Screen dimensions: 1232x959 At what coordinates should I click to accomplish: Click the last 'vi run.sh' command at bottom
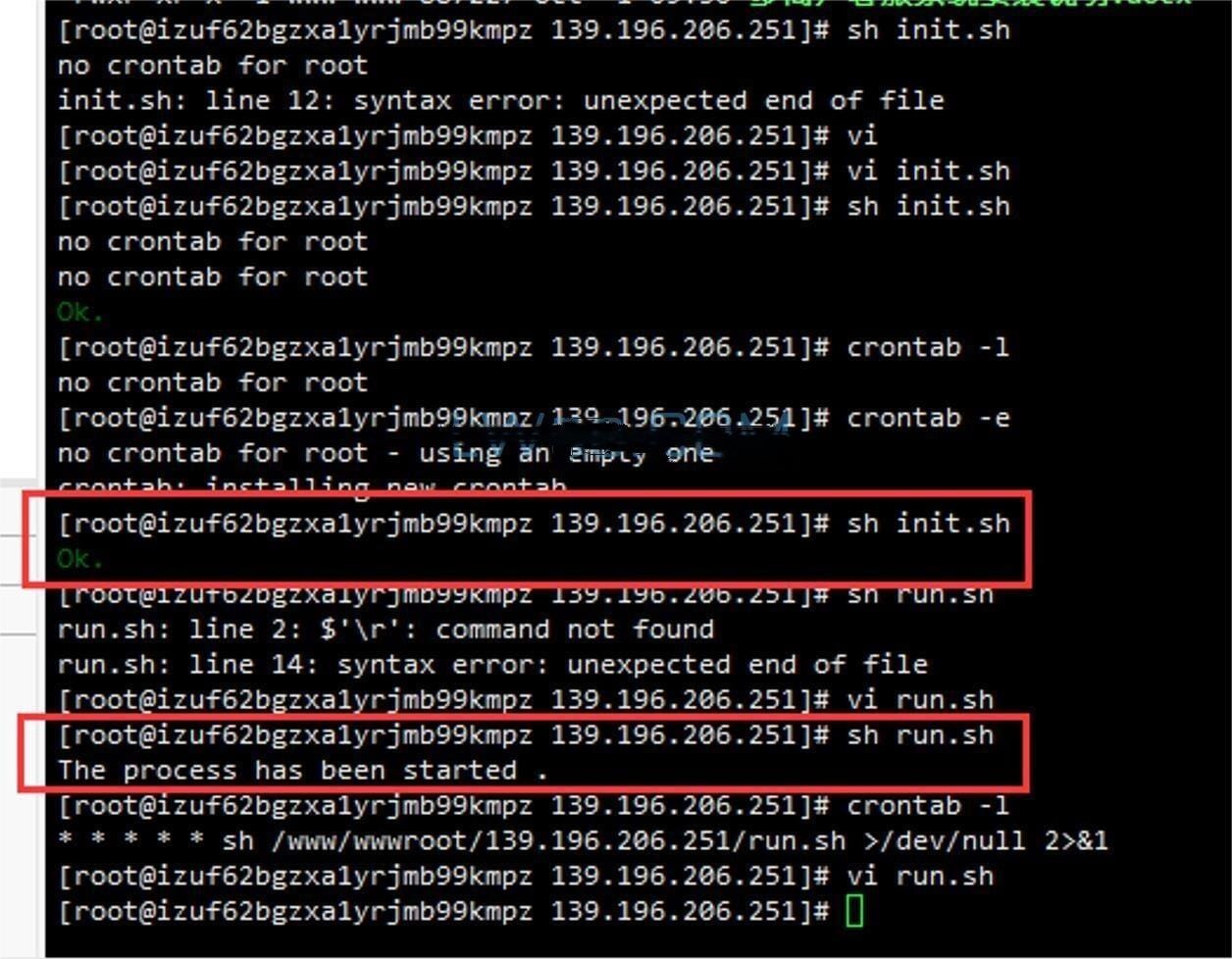[x=920, y=876]
